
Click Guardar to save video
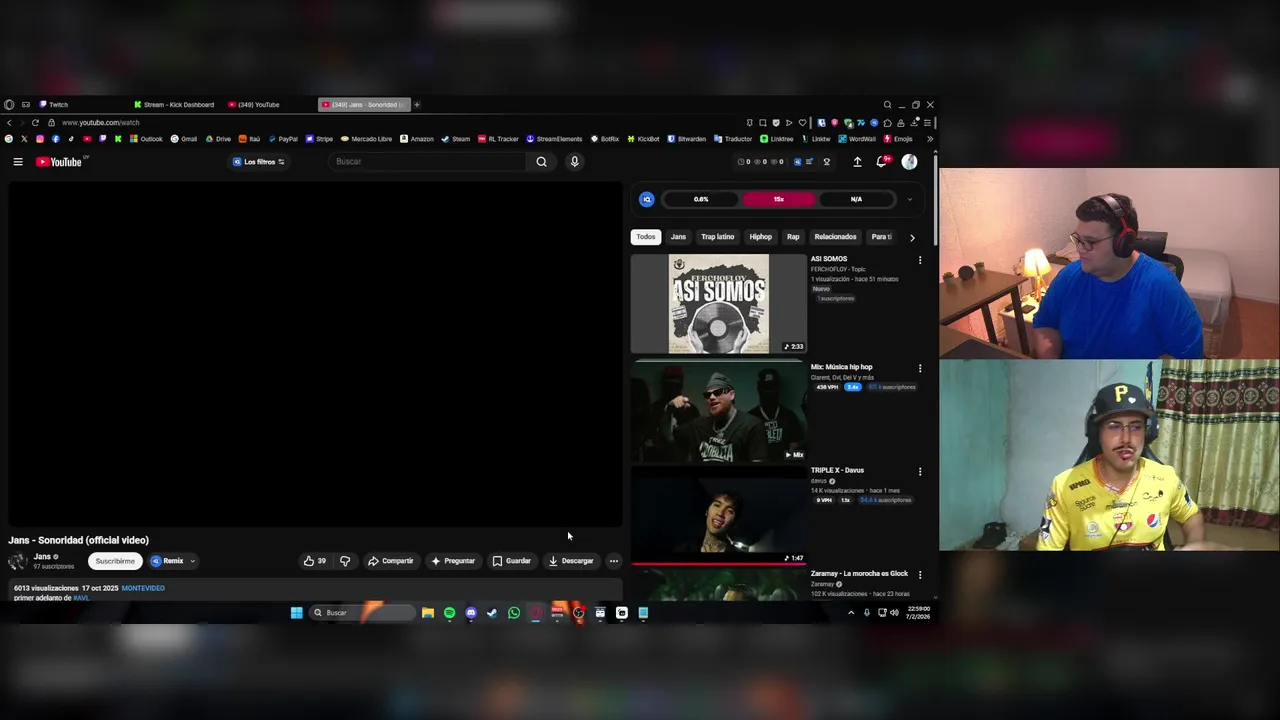pyautogui.click(x=512, y=561)
